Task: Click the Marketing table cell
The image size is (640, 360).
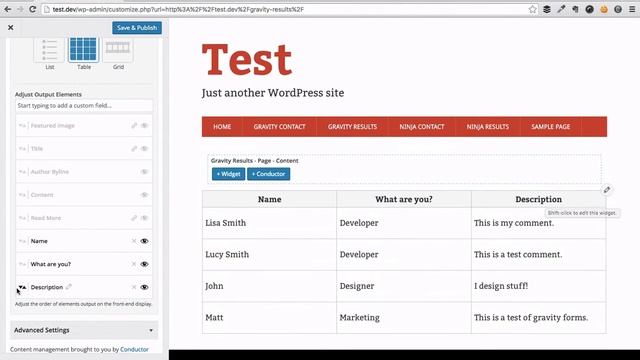Action: (404, 318)
